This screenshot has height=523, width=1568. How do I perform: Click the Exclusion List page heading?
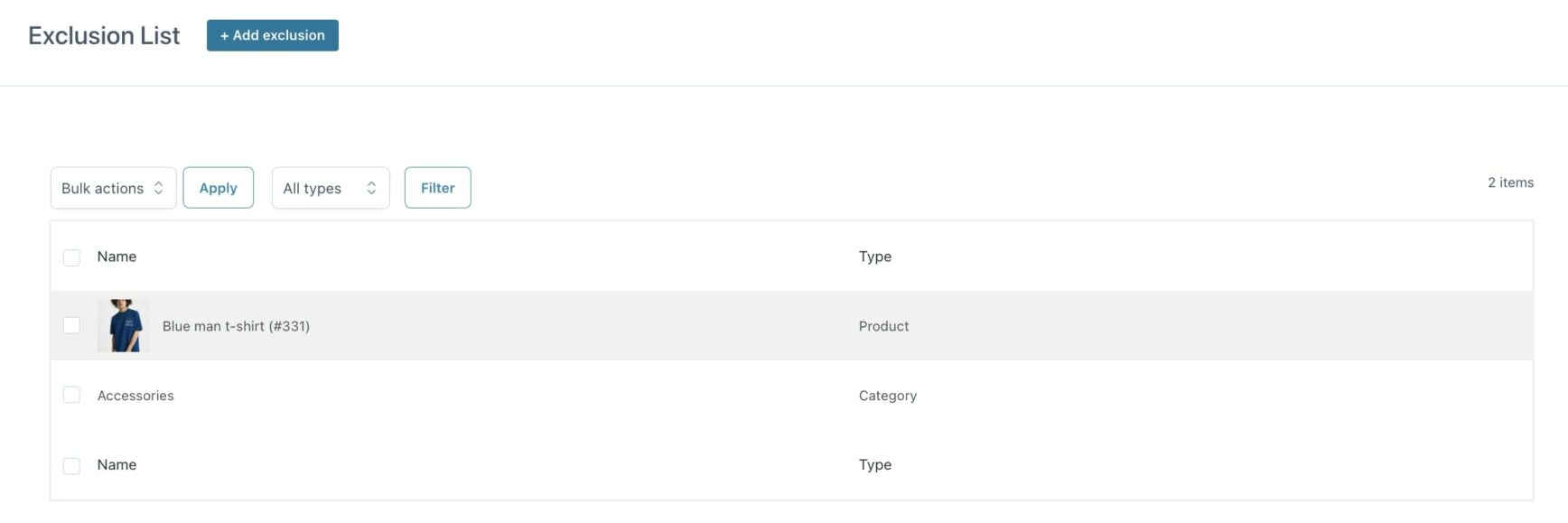pyautogui.click(x=104, y=35)
